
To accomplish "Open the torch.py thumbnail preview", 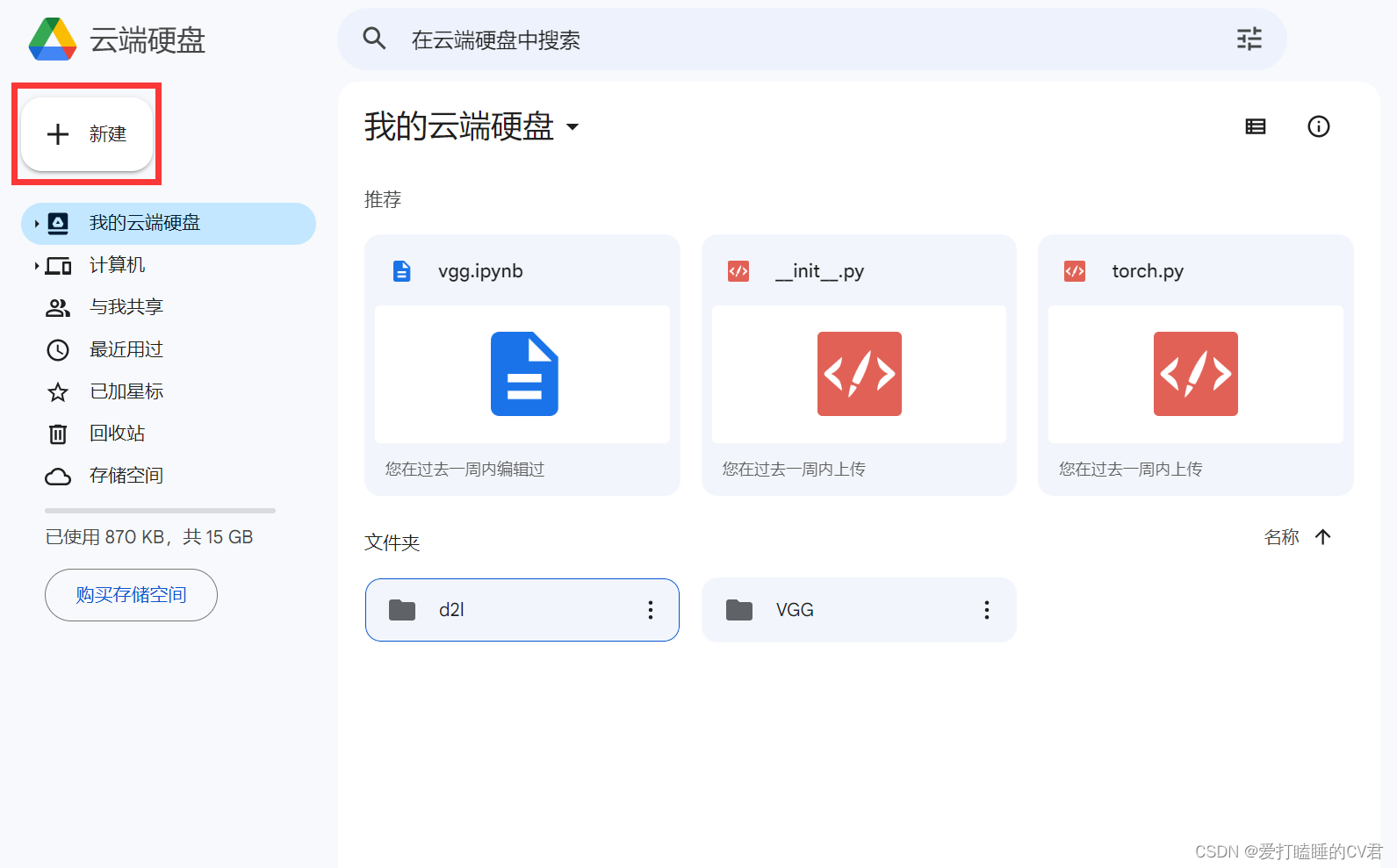I will point(1196,374).
